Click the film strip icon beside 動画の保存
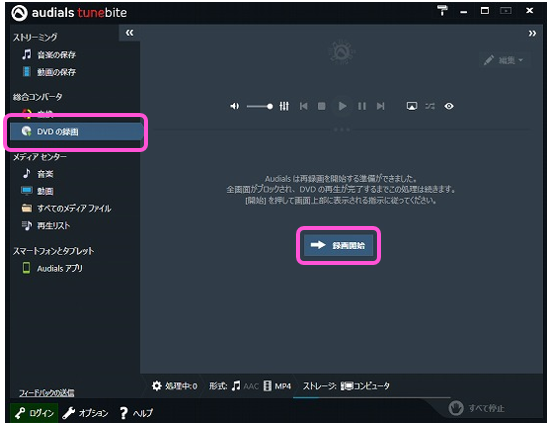Screen dimensions: 547x423 pos(27,71)
